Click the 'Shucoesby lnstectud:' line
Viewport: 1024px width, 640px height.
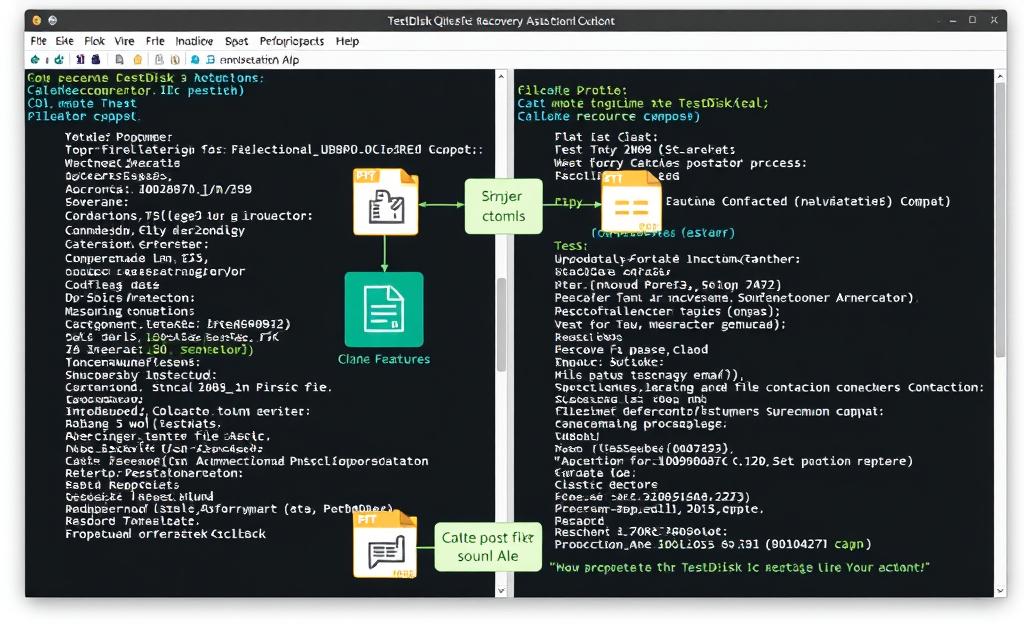pos(140,376)
